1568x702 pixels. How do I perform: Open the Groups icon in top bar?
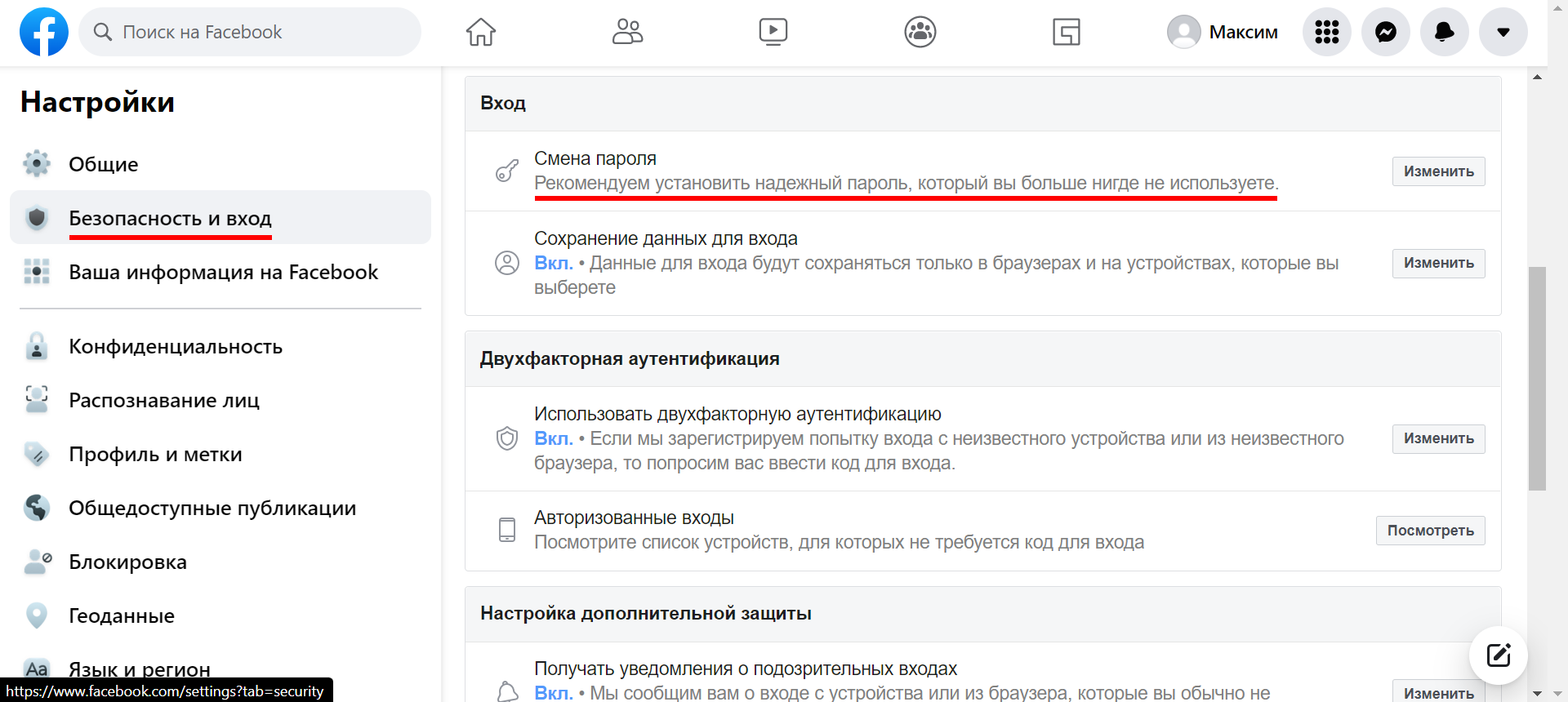[x=920, y=32]
